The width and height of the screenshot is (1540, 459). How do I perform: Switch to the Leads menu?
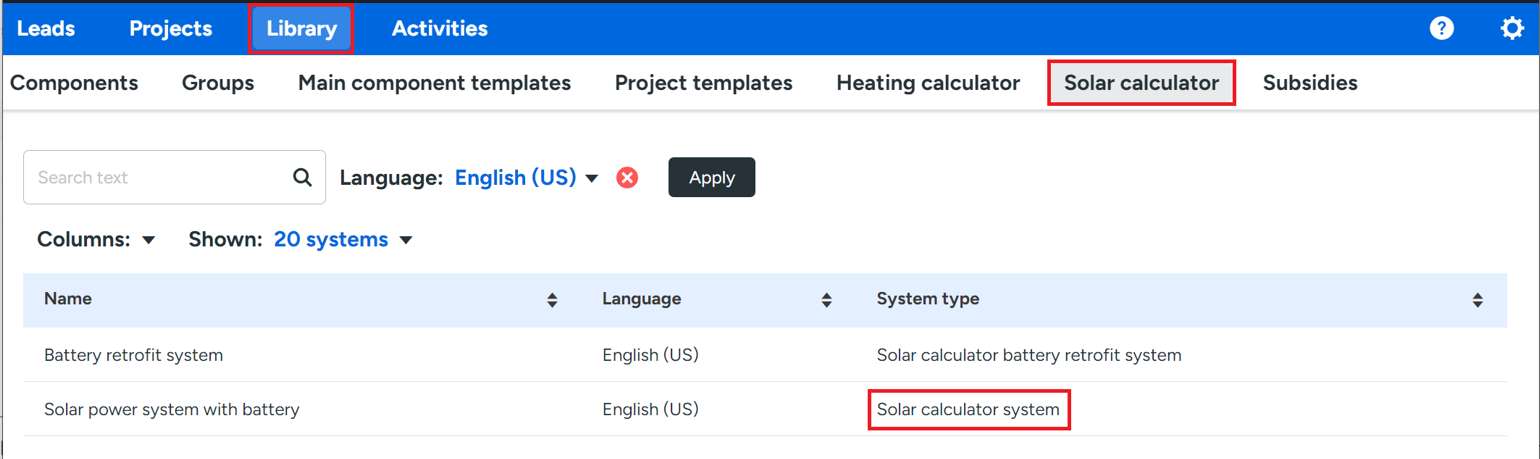point(46,28)
